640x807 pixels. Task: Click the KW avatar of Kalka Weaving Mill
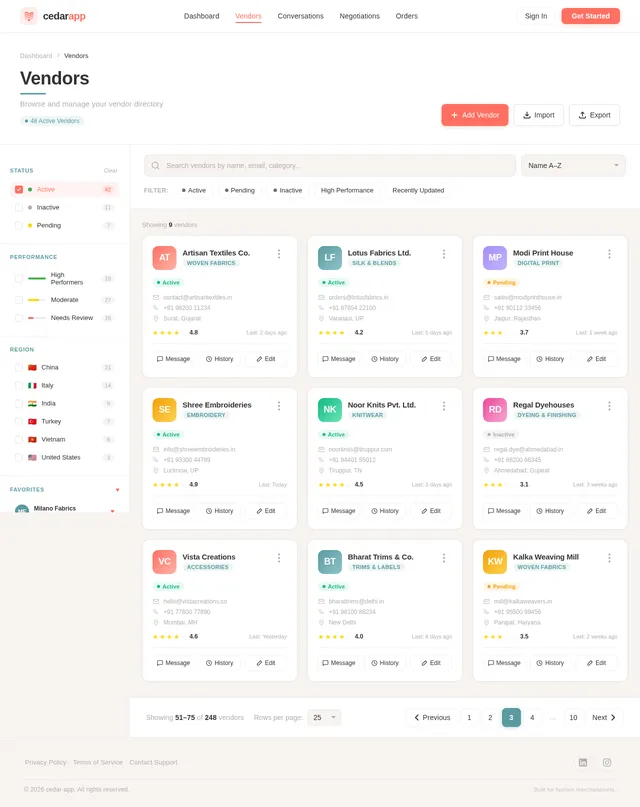(495, 562)
